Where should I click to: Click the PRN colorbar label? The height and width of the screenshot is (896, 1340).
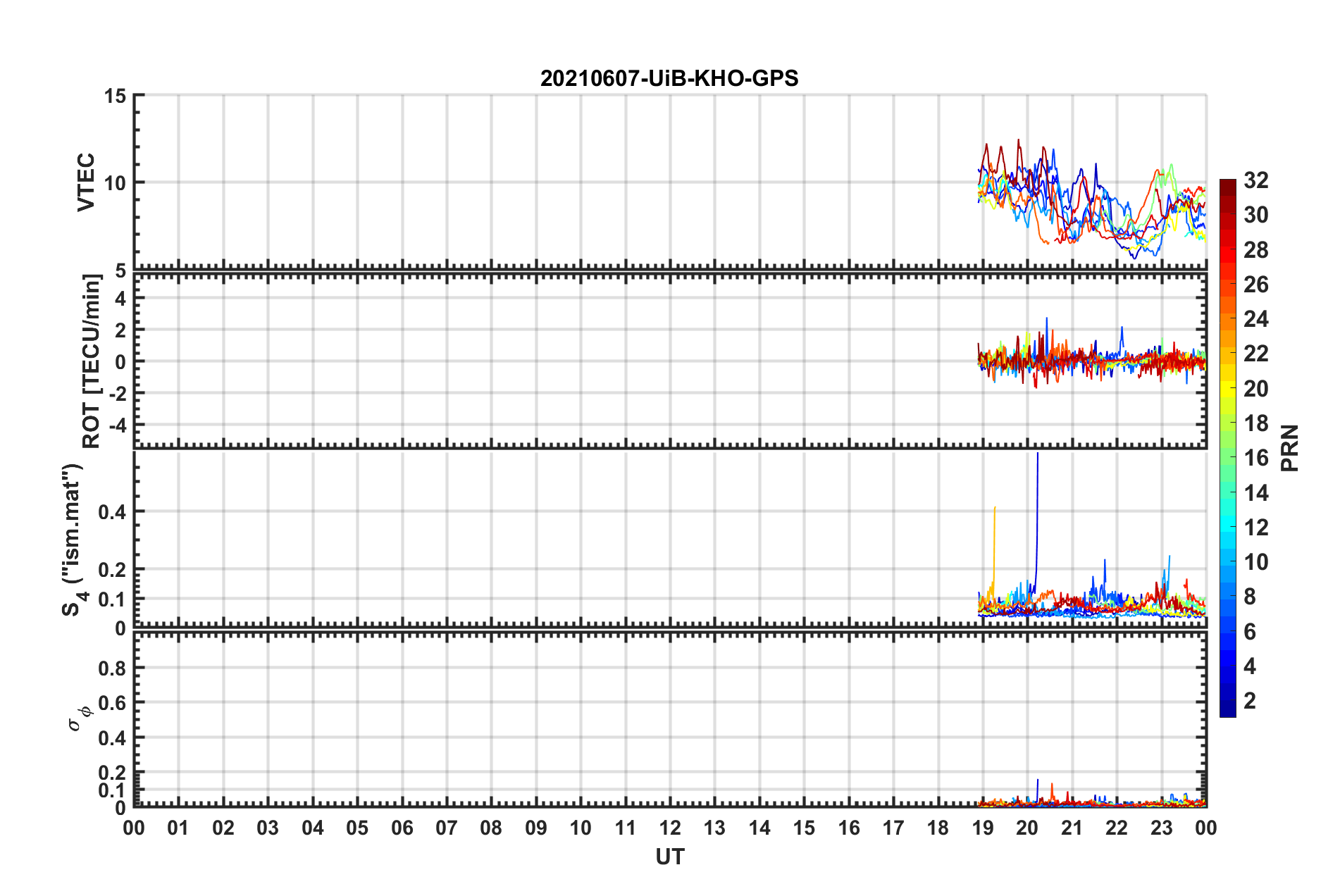point(1290,448)
